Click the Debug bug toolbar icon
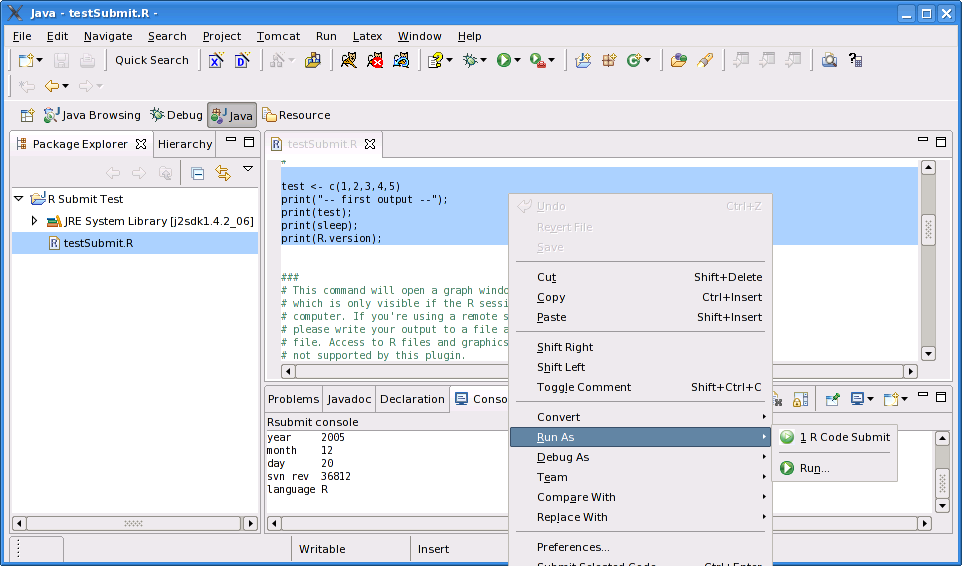 tap(470, 60)
